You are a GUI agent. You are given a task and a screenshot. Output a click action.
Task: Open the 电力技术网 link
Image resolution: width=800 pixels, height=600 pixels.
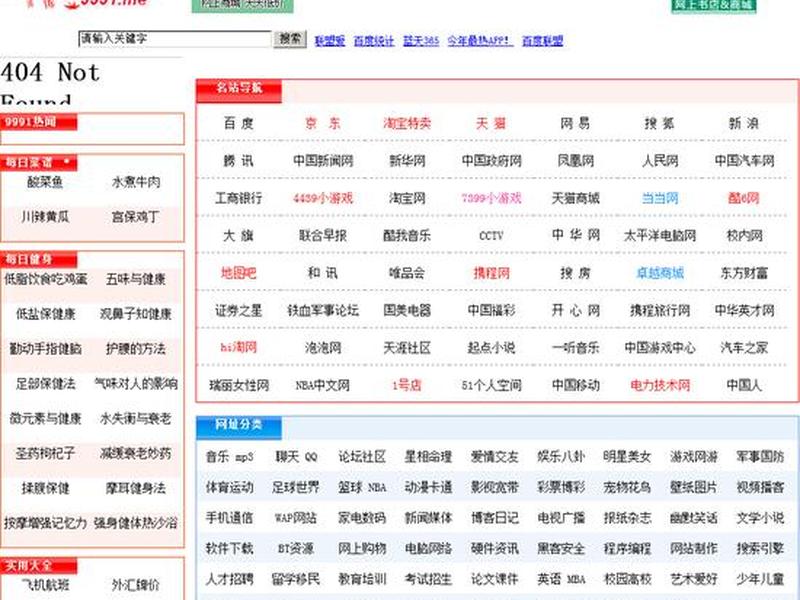(660, 385)
